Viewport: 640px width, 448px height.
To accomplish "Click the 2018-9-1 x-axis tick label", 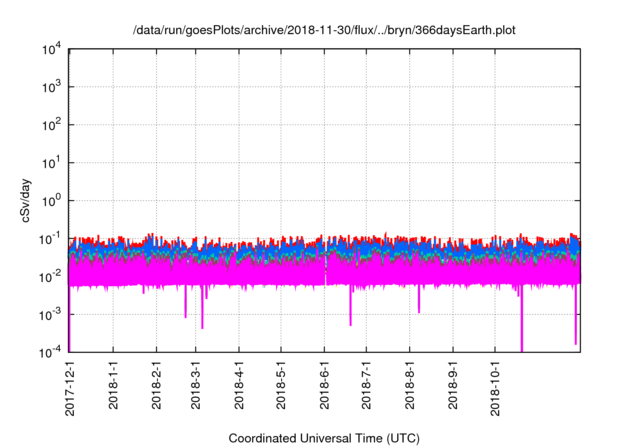I will point(452,385).
